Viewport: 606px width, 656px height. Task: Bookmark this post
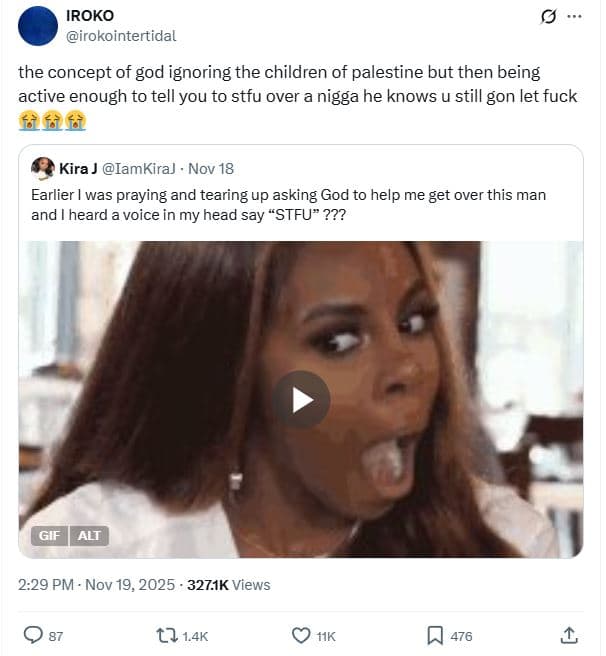(436, 635)
